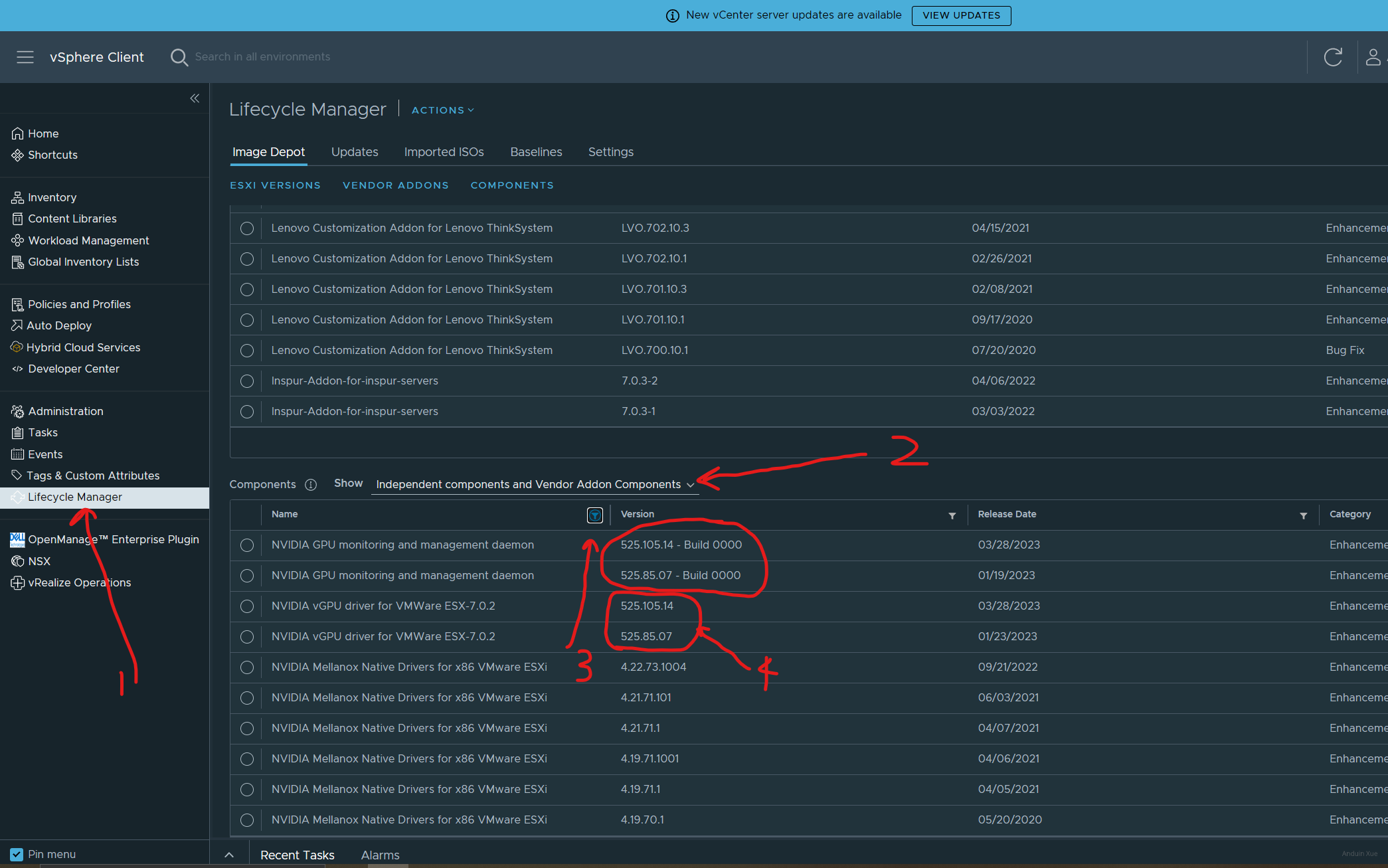Expand the Recent Tasks panel chevron
The image size is (1388, 868).
(x=229, y=855)
